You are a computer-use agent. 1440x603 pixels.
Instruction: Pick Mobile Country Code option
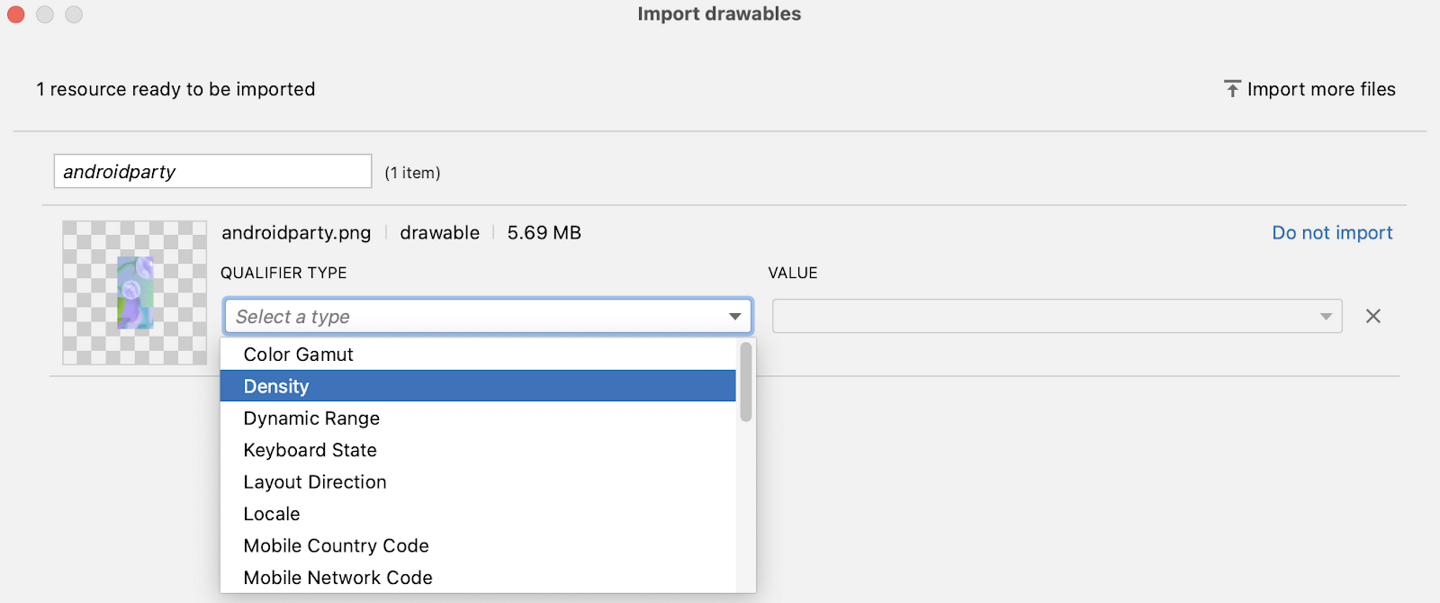tap(336, 546)
